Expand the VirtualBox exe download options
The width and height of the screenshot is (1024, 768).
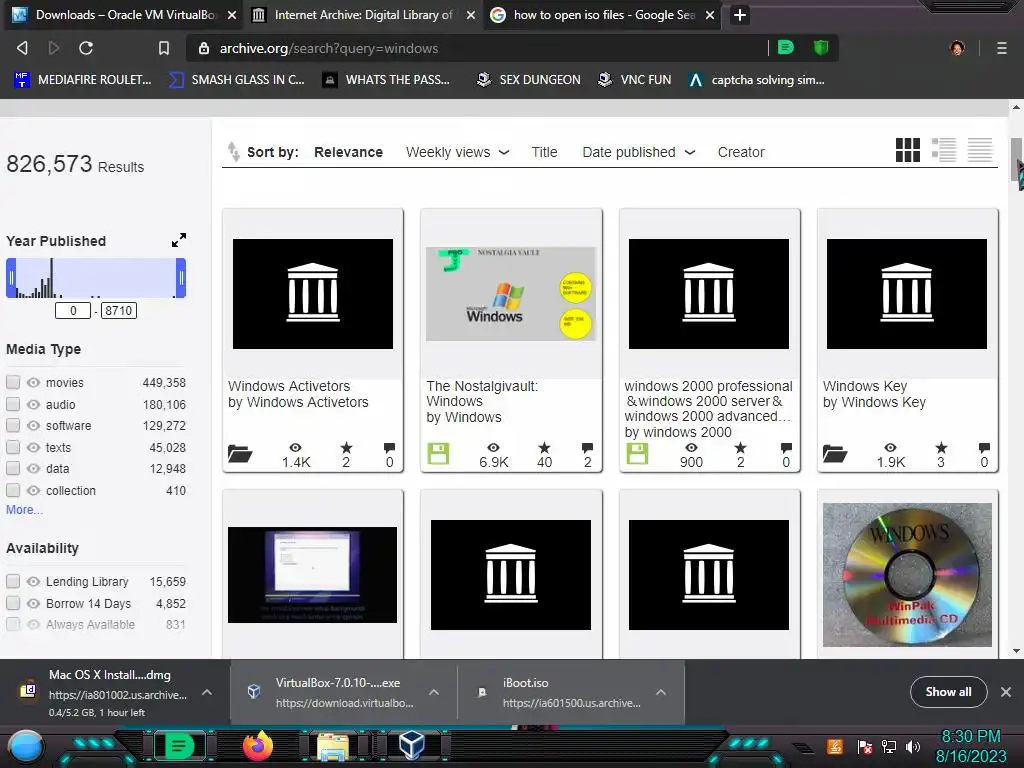click(434, 692)
